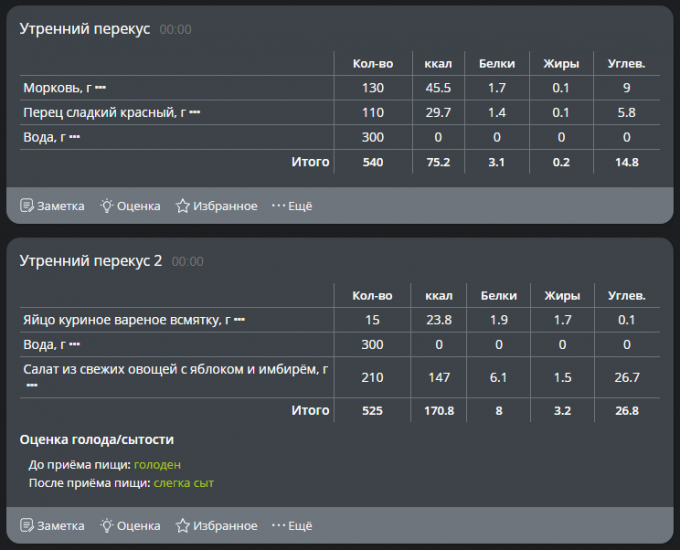The image size is (680, 550).
Task: Edit the 00:00 time of Утренний перекус
Action: 175,30
